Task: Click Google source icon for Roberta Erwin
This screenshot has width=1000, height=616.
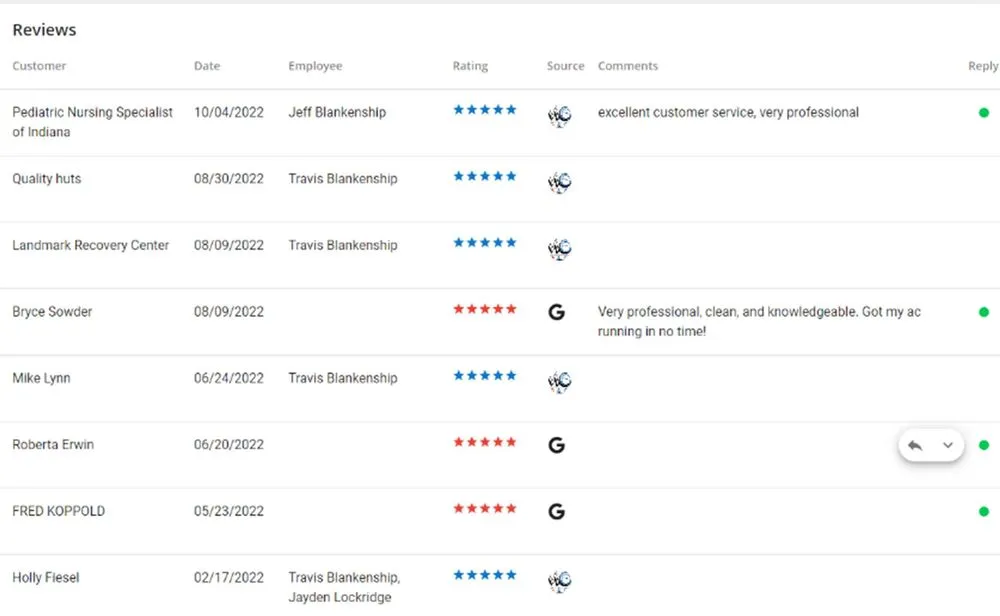Action: tap(557, 445)
